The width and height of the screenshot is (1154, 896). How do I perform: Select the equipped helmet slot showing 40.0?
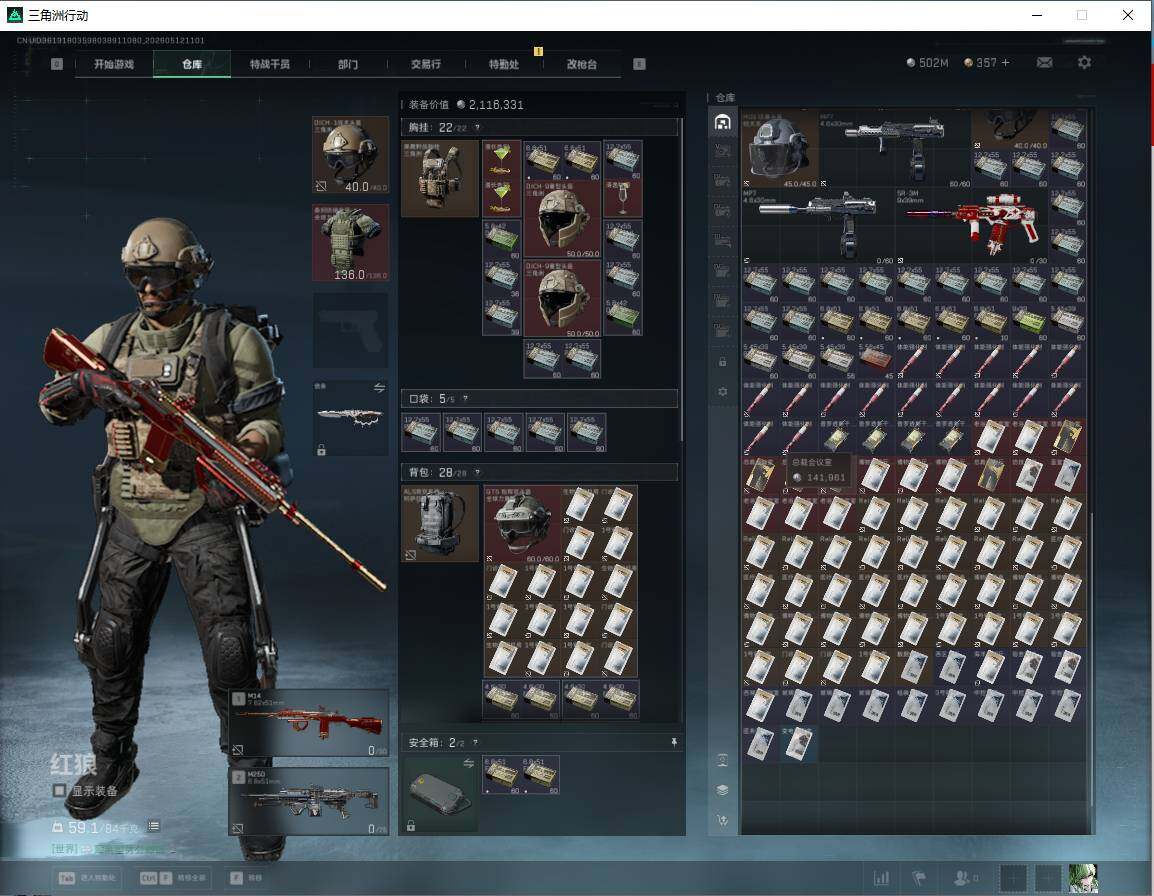(x=351, y=155)
